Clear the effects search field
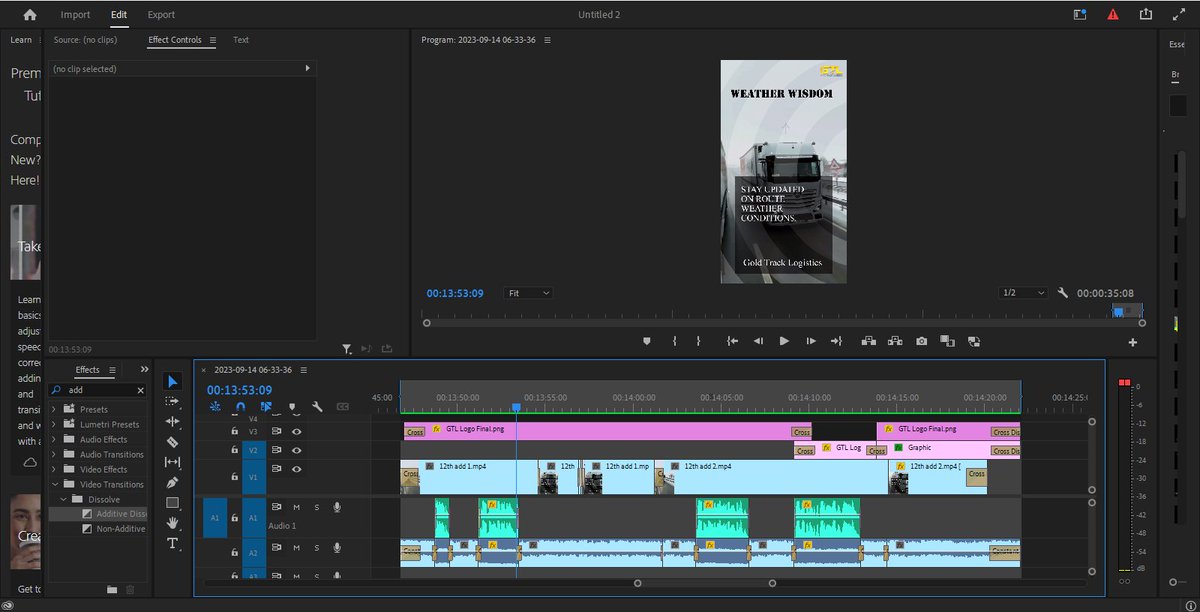The width and height of the screenshot is (1200, 612). 140,390
